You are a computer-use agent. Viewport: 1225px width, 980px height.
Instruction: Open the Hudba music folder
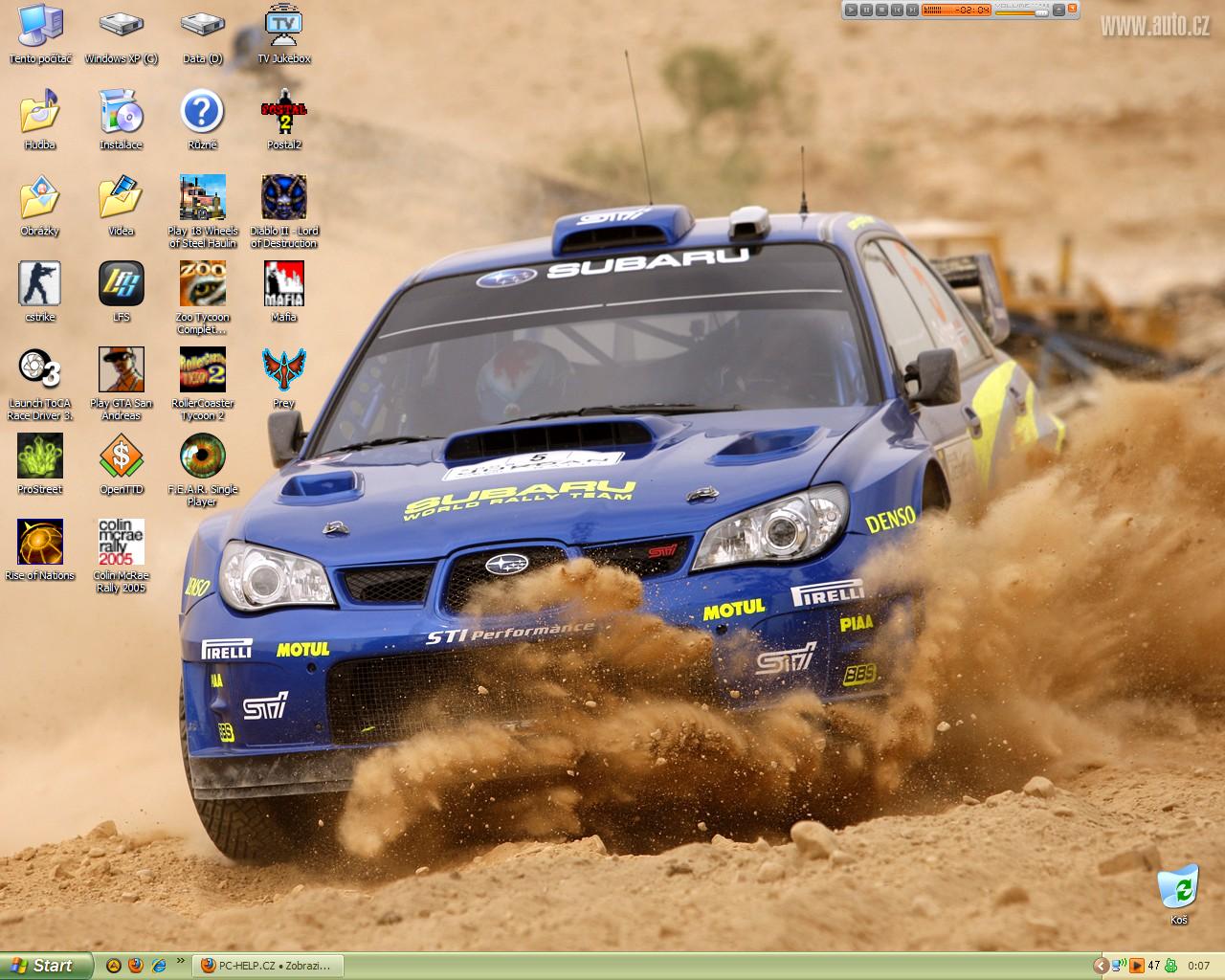tap(39, 112)
